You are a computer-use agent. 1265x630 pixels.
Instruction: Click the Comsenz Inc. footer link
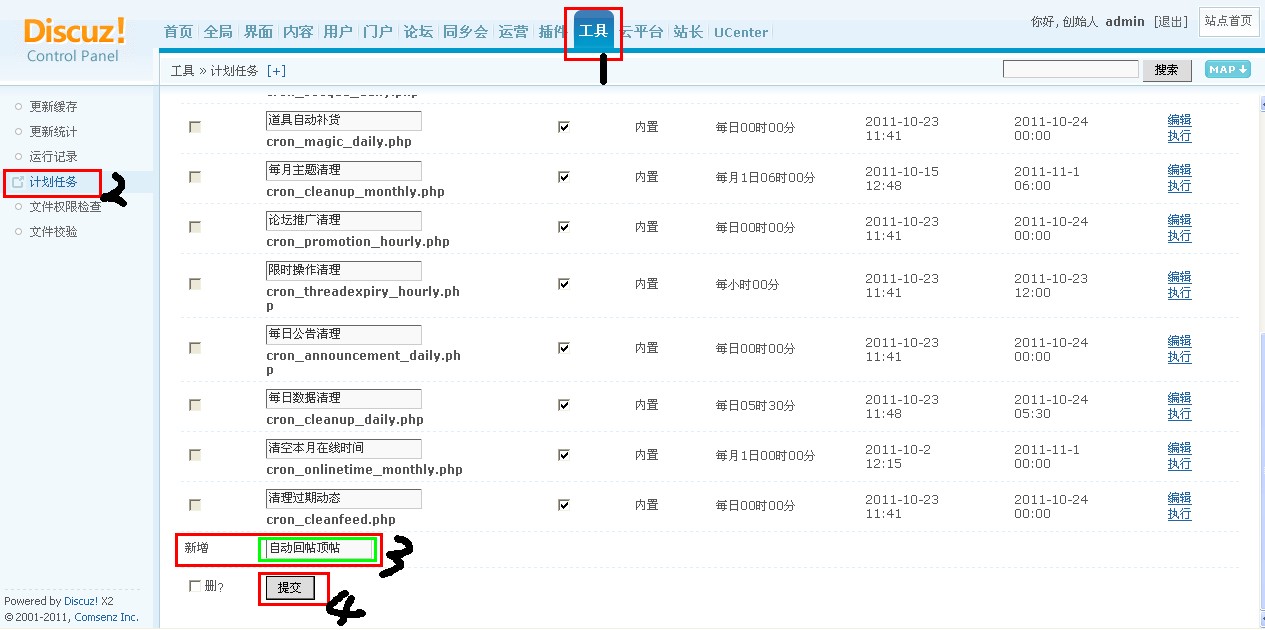[107, 618]
